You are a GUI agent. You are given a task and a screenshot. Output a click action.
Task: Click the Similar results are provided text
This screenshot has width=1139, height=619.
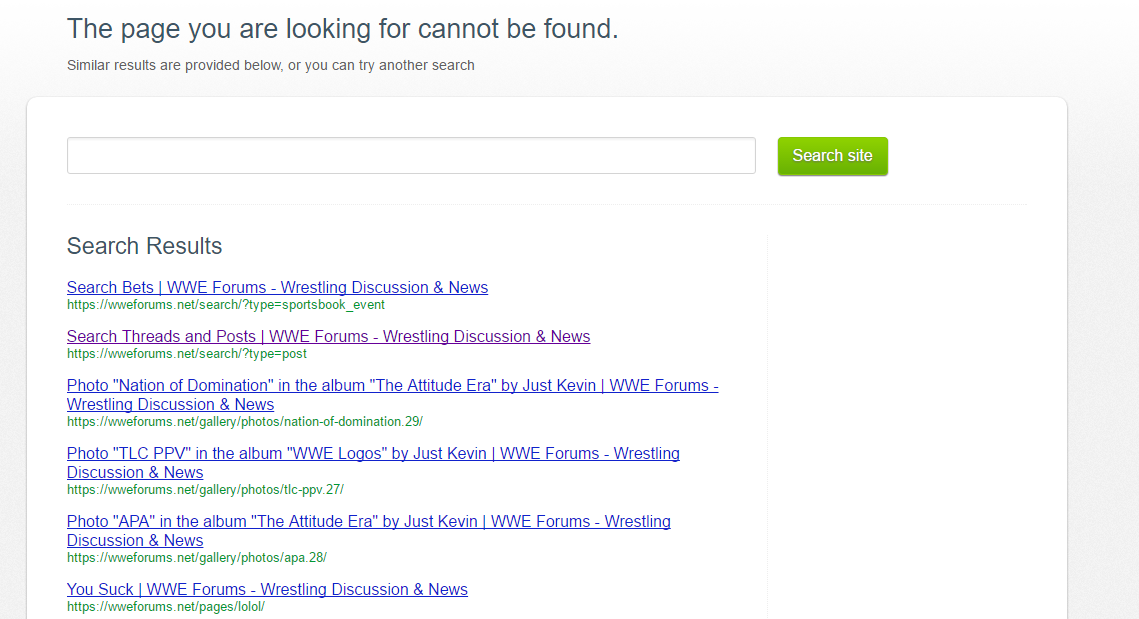(x=270, y=65)
